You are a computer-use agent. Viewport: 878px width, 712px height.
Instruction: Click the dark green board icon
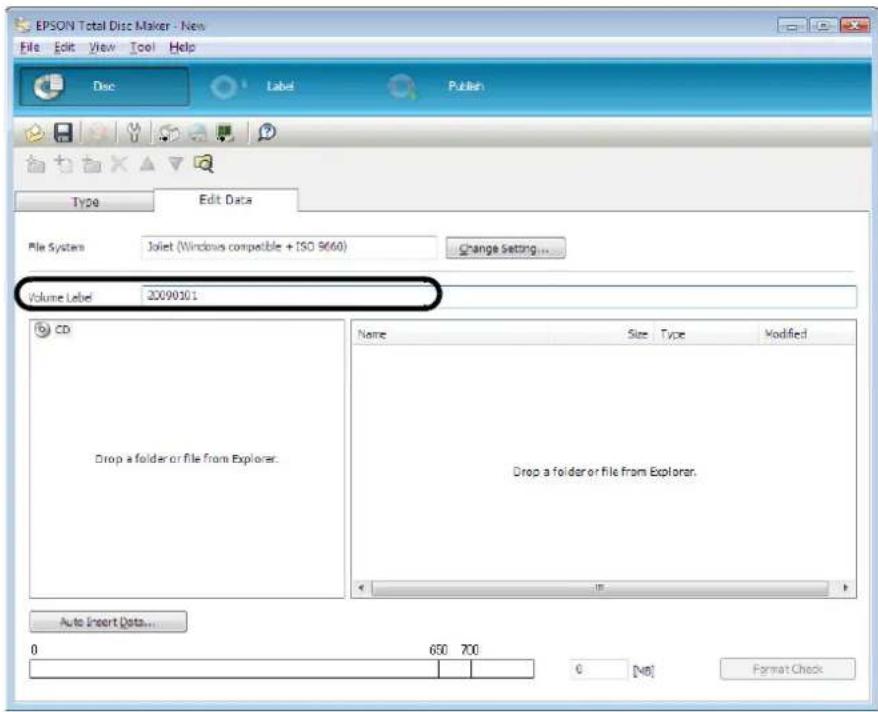point(225,133)
